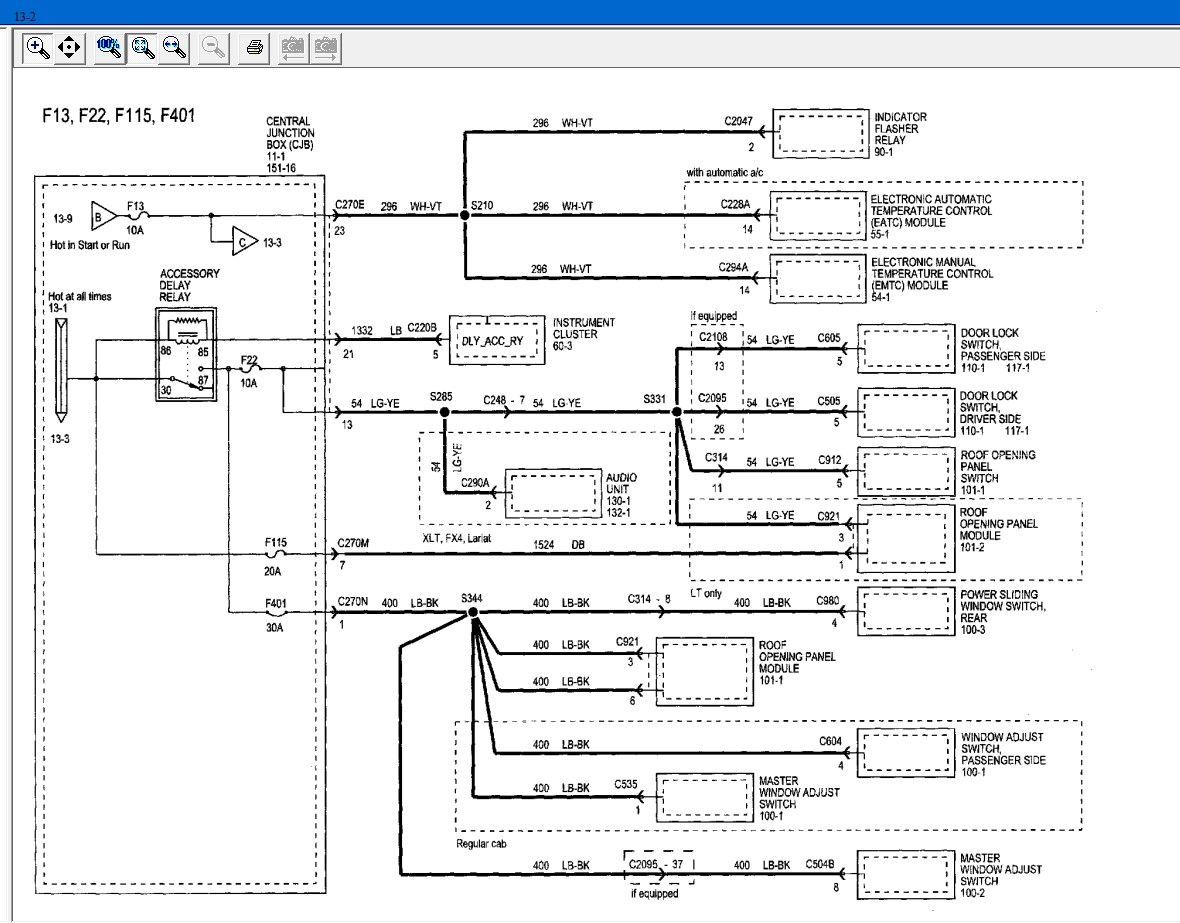
Task: Click the Accessory Delay Relay symbol
Action: [x=188, y=355]
